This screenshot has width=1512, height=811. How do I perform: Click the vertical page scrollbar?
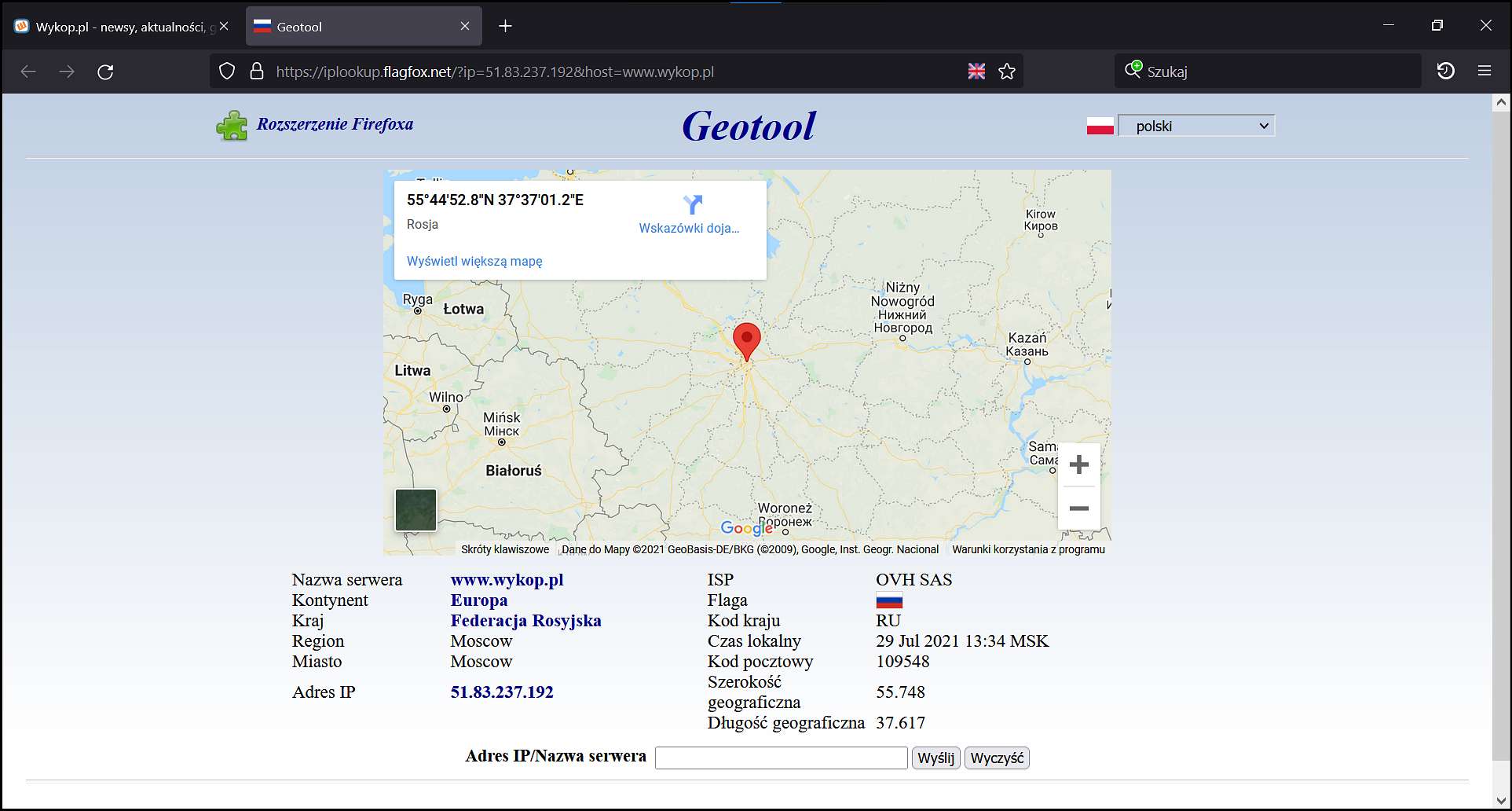(1501, 436)
